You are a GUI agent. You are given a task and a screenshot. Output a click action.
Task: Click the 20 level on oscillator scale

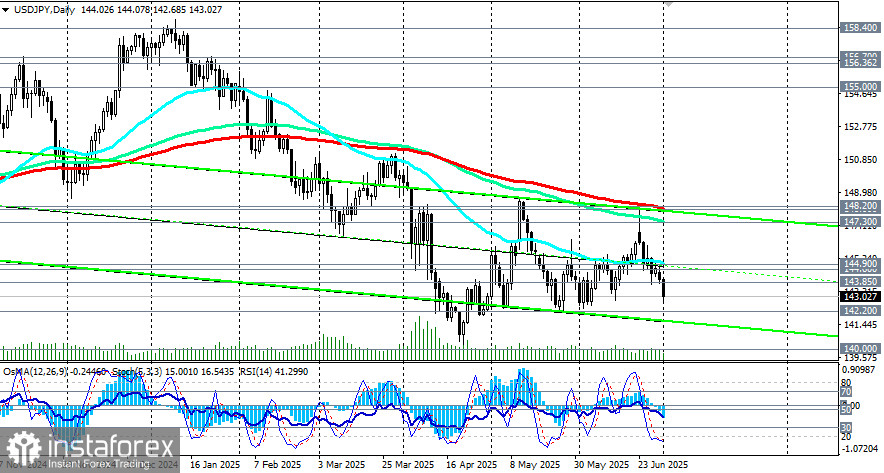(x=846, y=437)
